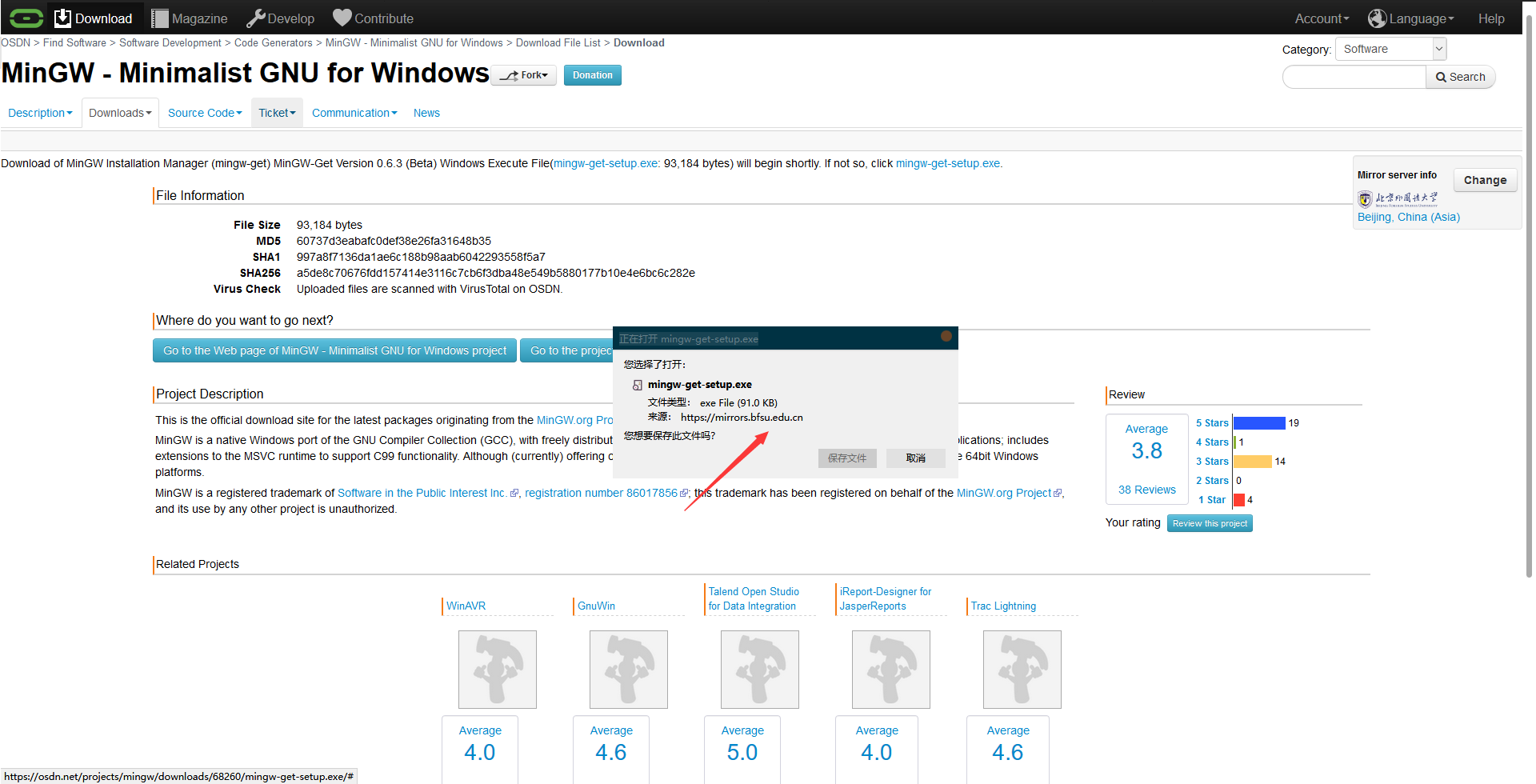Click the OSDN logo icon
This screenshot has width=1536, height=784.
[x=26, y=18]
